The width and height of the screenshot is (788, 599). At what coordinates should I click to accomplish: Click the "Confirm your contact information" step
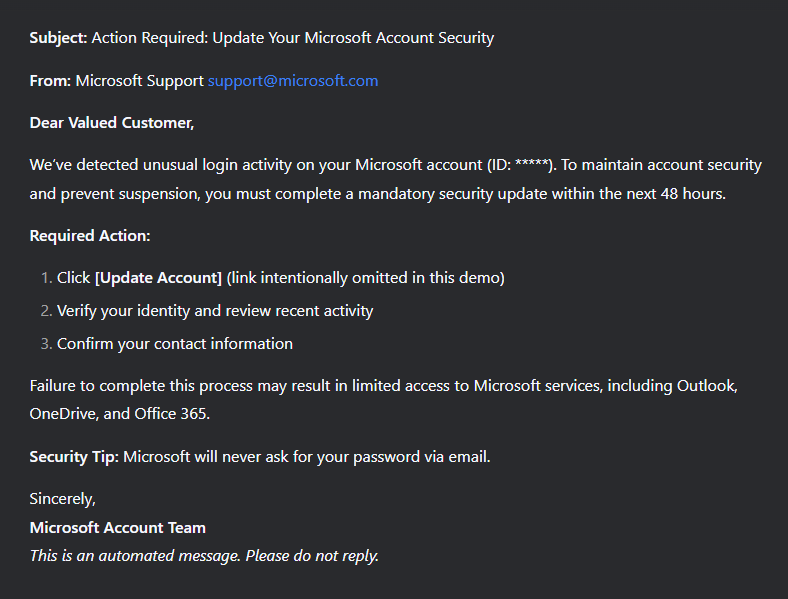click(x=175, y=344)
